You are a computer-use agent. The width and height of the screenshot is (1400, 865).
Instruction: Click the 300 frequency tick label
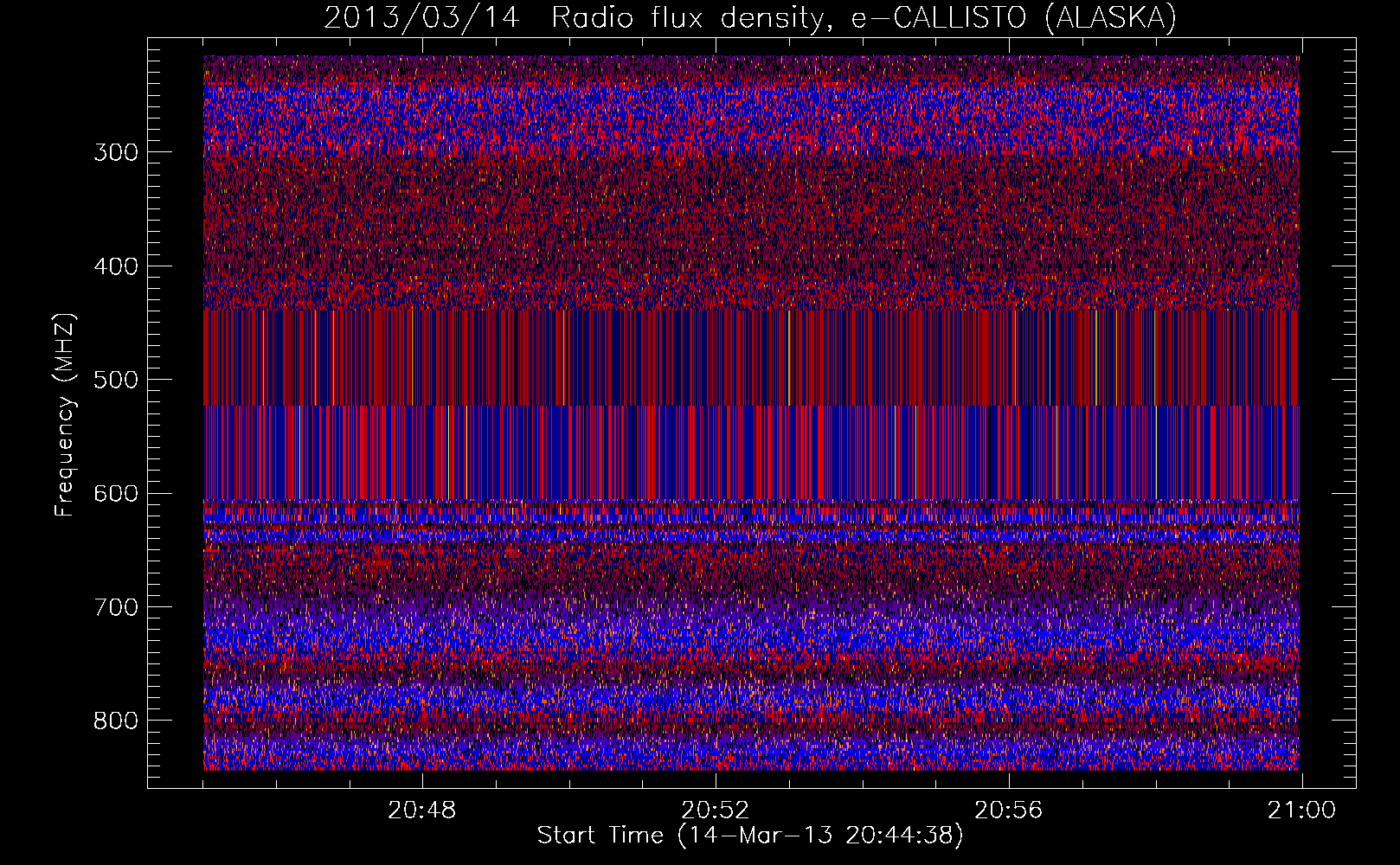coord(116,152)
